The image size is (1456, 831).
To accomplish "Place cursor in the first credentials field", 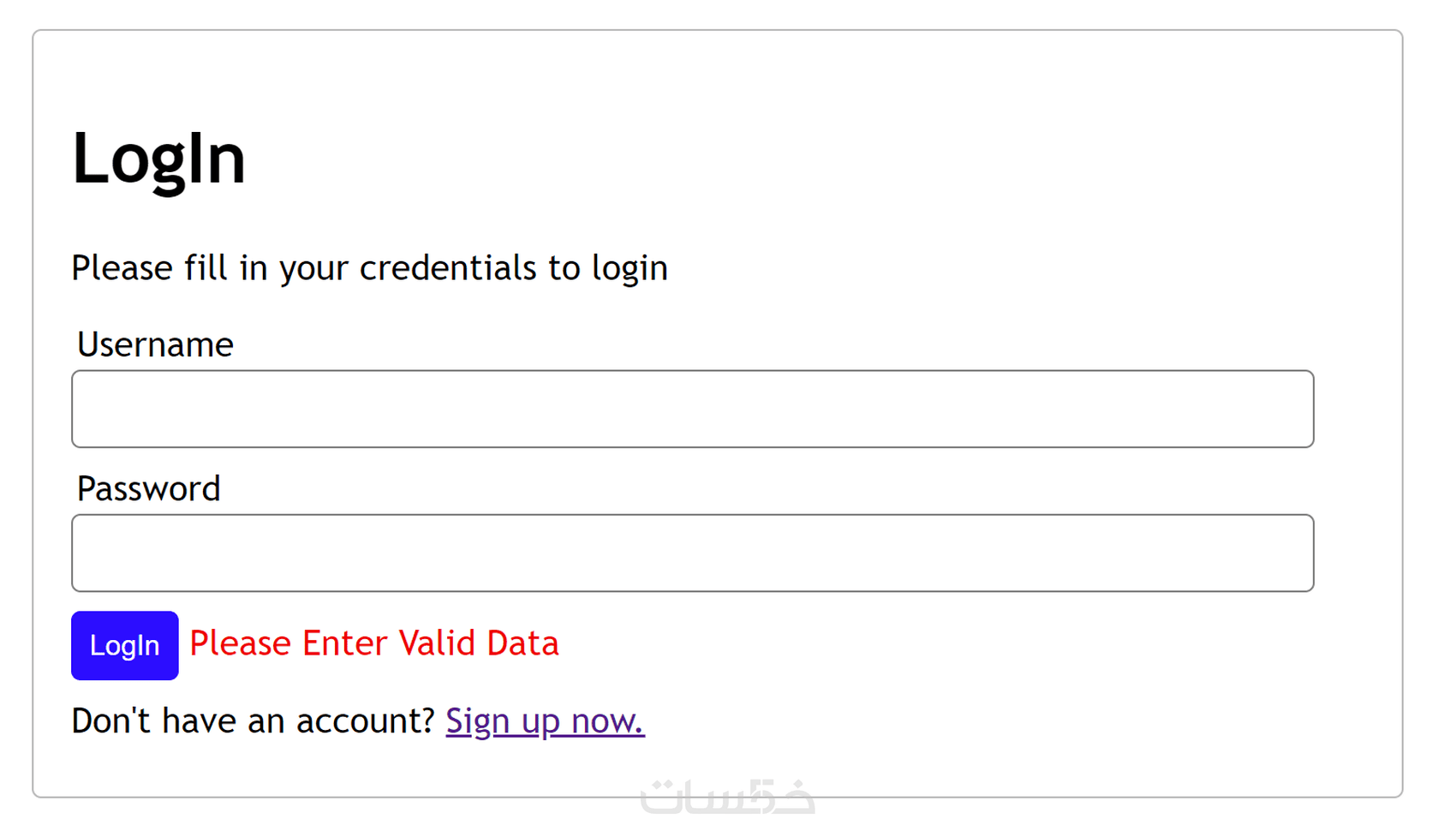I will click(692, 409).
